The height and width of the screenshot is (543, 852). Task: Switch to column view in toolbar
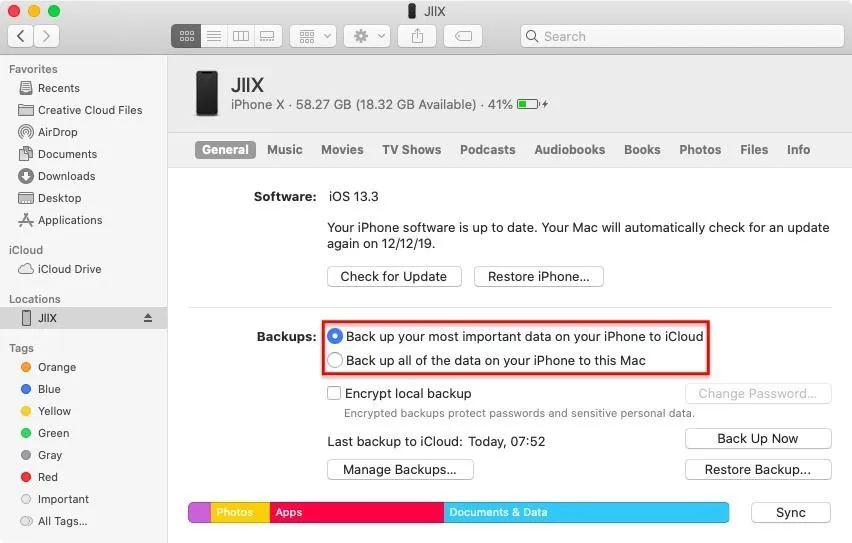pos(240,36)
